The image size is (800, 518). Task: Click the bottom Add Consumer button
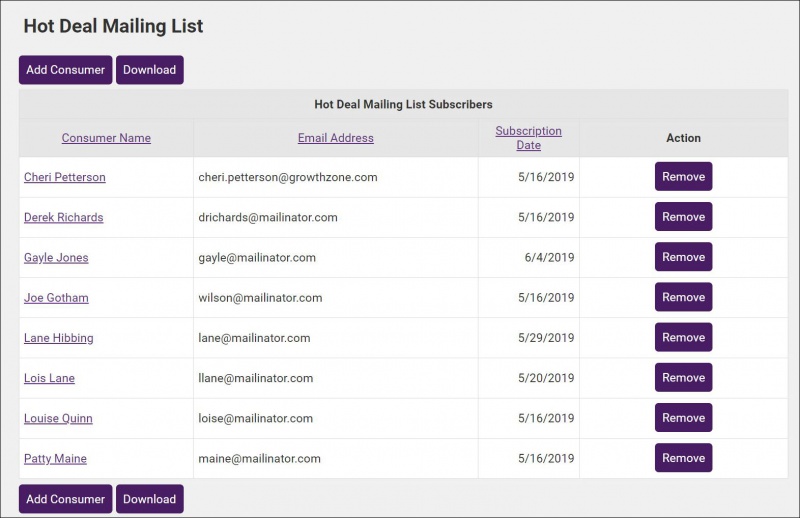[65, 499]
